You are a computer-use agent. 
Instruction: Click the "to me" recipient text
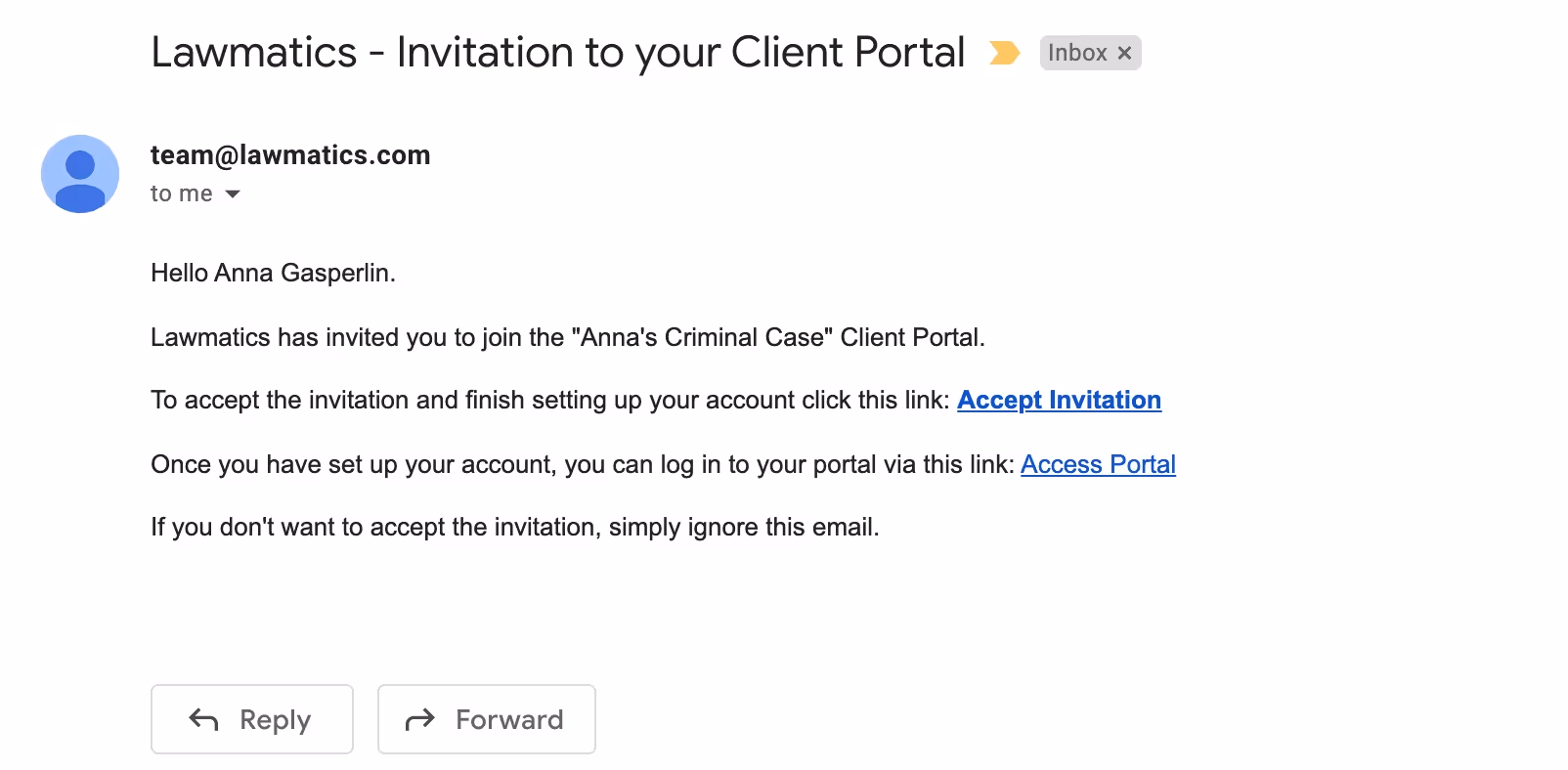(182, 193)
